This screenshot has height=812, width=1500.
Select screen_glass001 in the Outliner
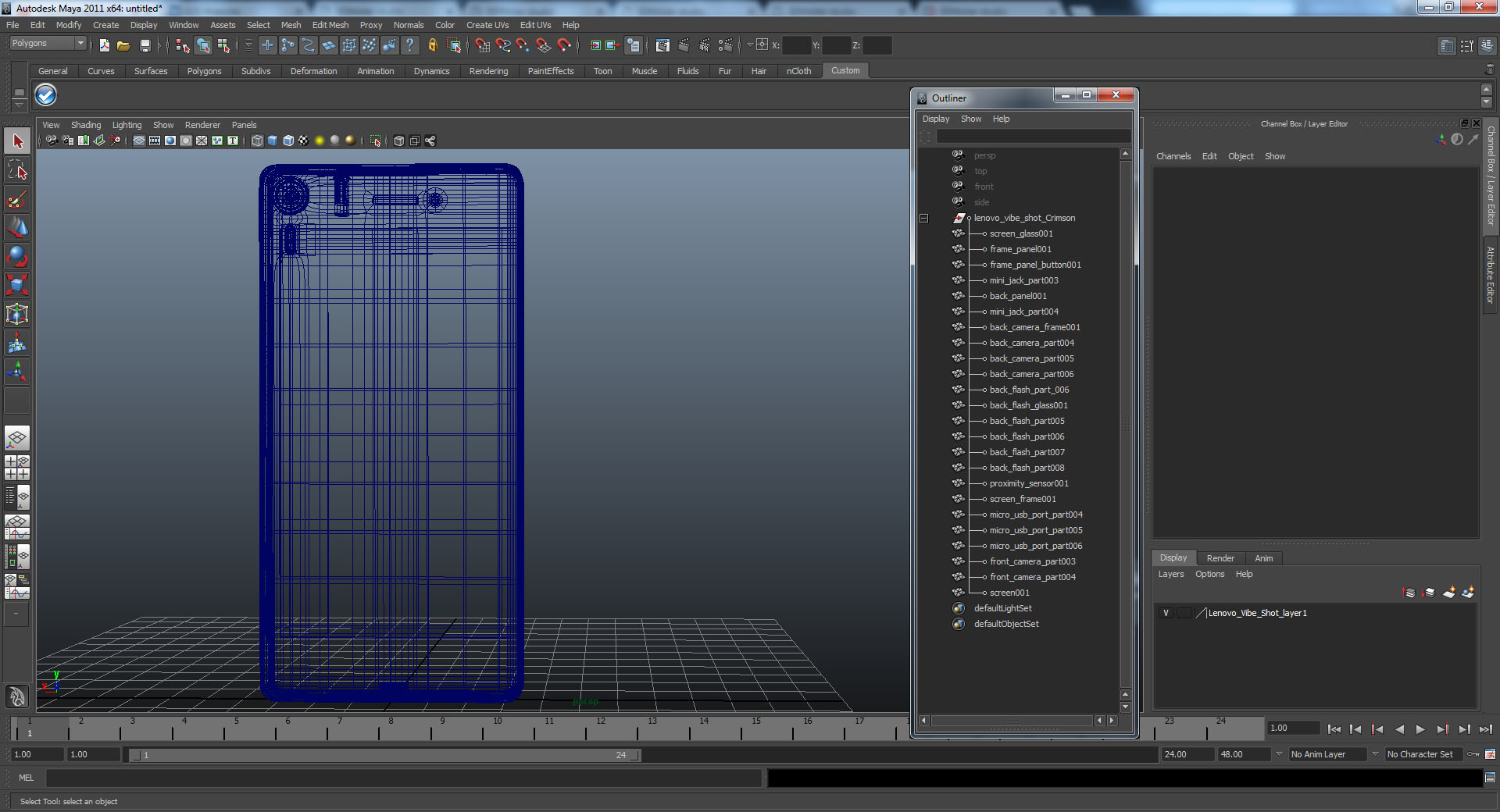point(1021,233)
